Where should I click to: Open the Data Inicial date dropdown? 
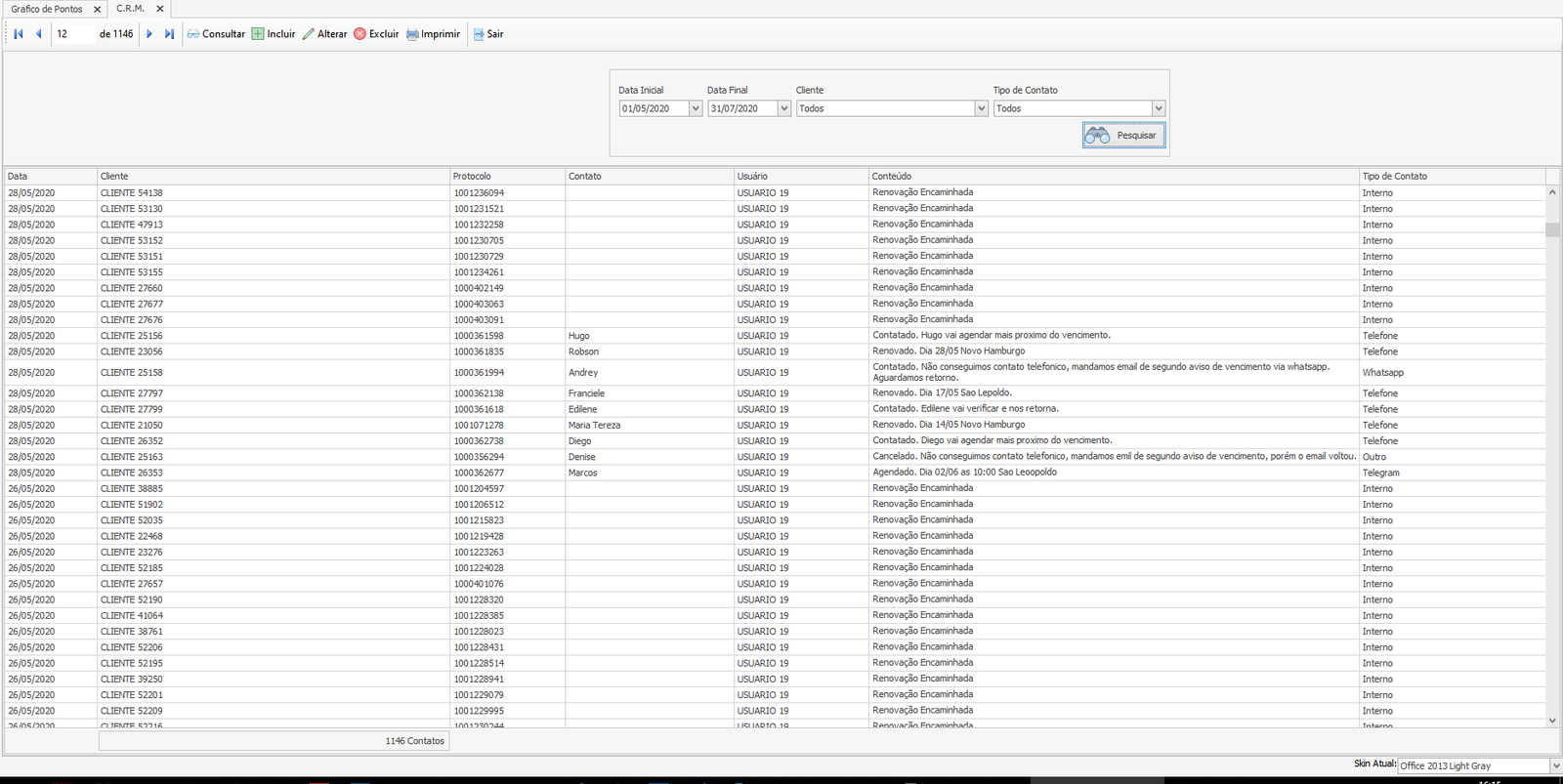tap(696, 108)
